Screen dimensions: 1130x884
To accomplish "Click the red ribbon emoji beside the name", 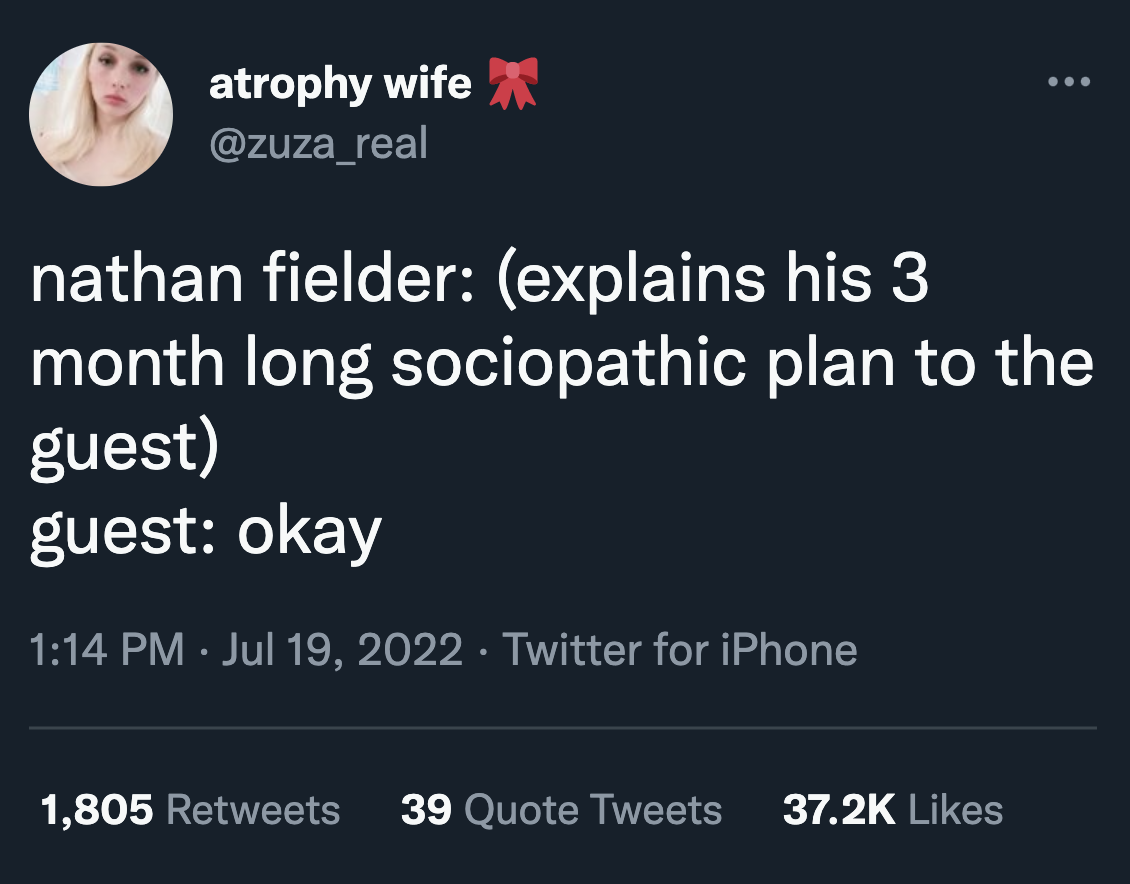I will coord(513,83).
